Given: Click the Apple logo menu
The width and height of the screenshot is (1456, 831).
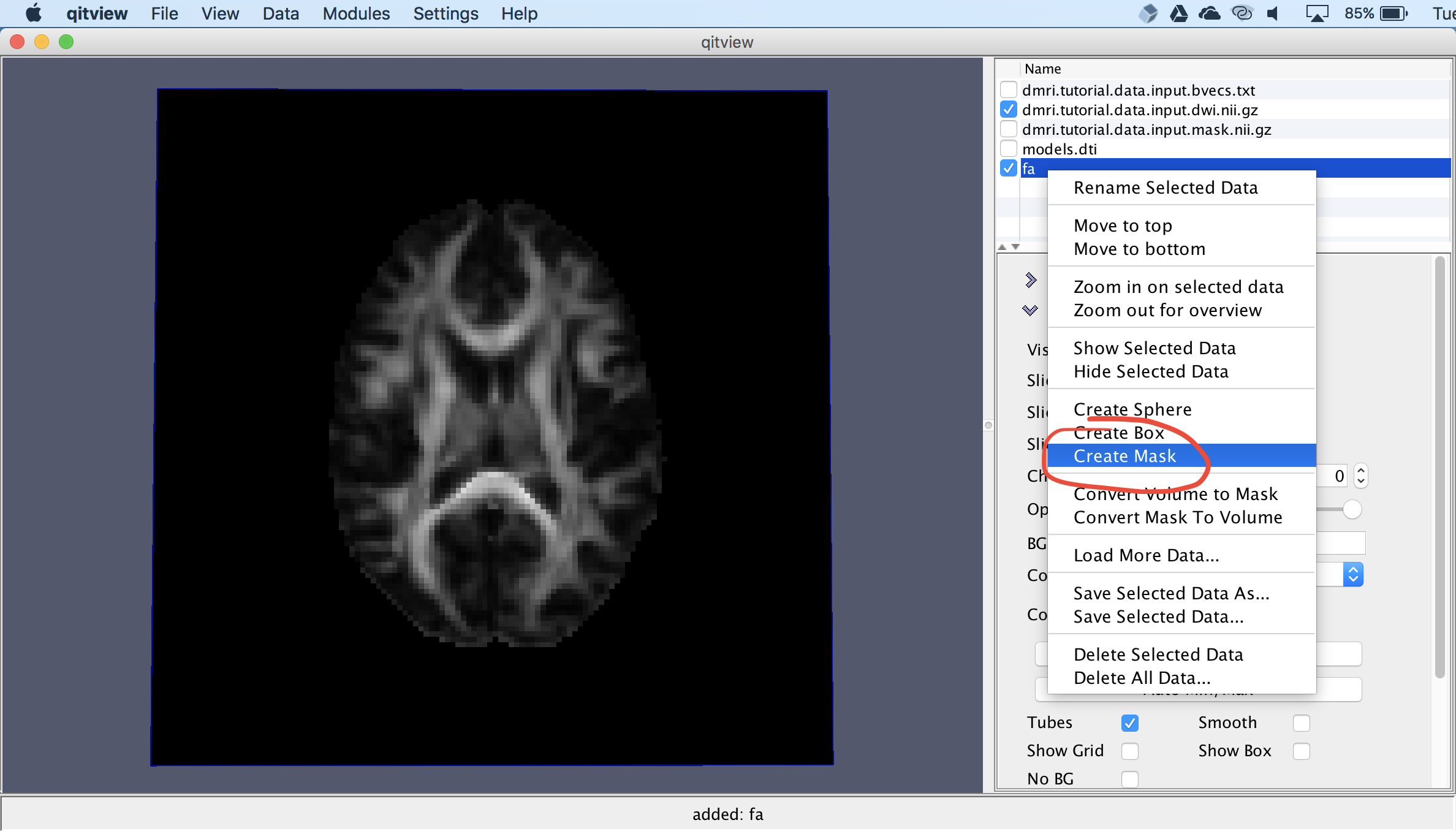Looking at the screenshot, I should pos(34,13).
